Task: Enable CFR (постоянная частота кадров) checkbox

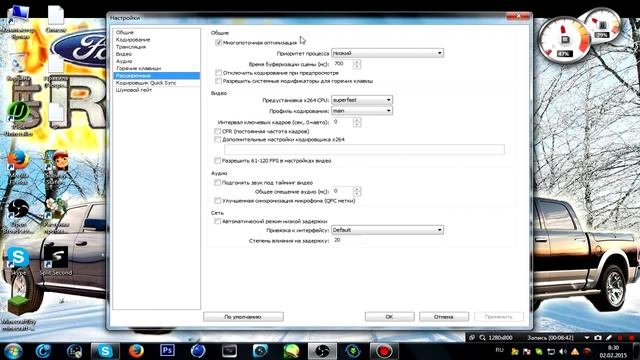Action: click(x=218, y=131)
